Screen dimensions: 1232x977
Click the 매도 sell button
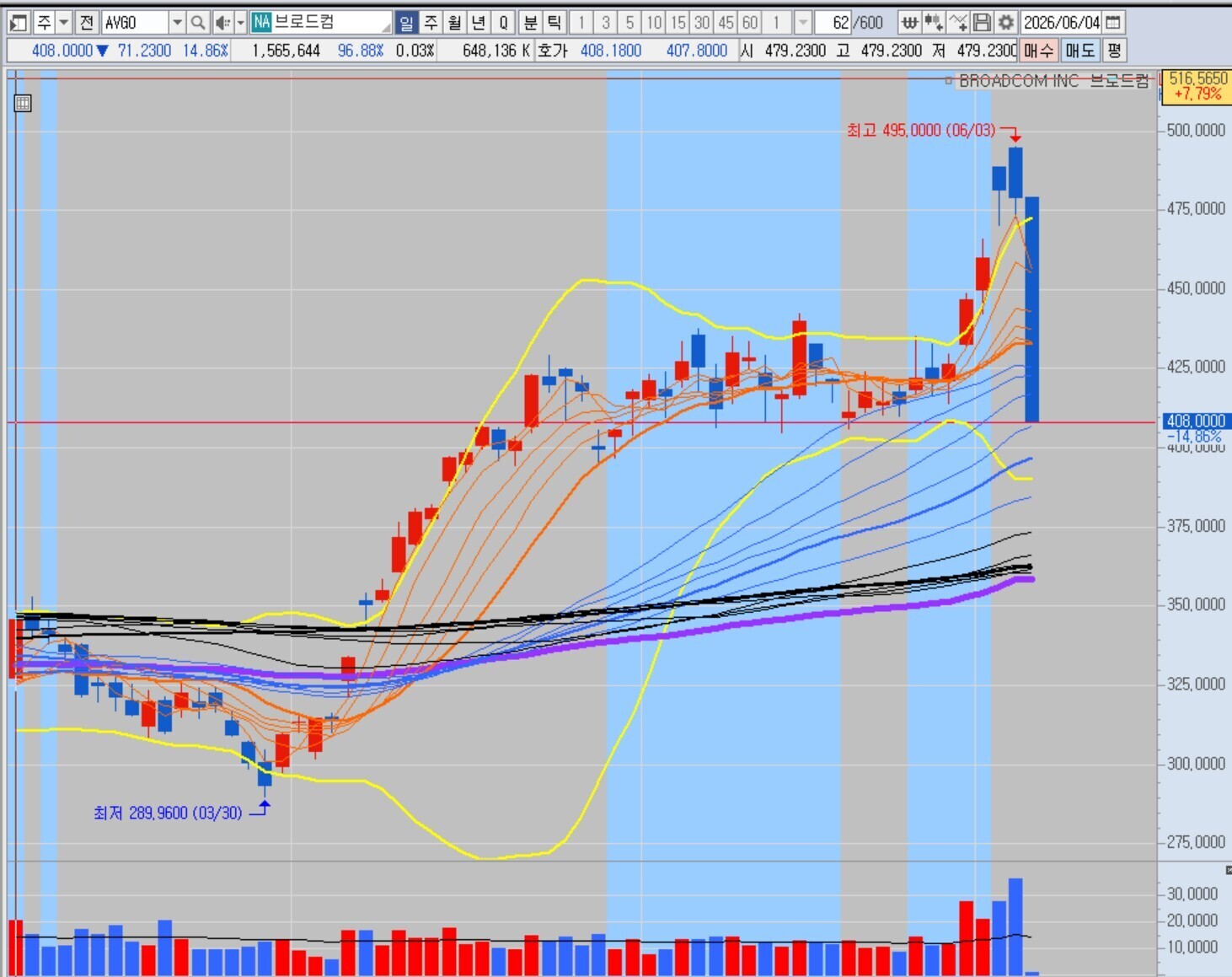(1079, 51)
